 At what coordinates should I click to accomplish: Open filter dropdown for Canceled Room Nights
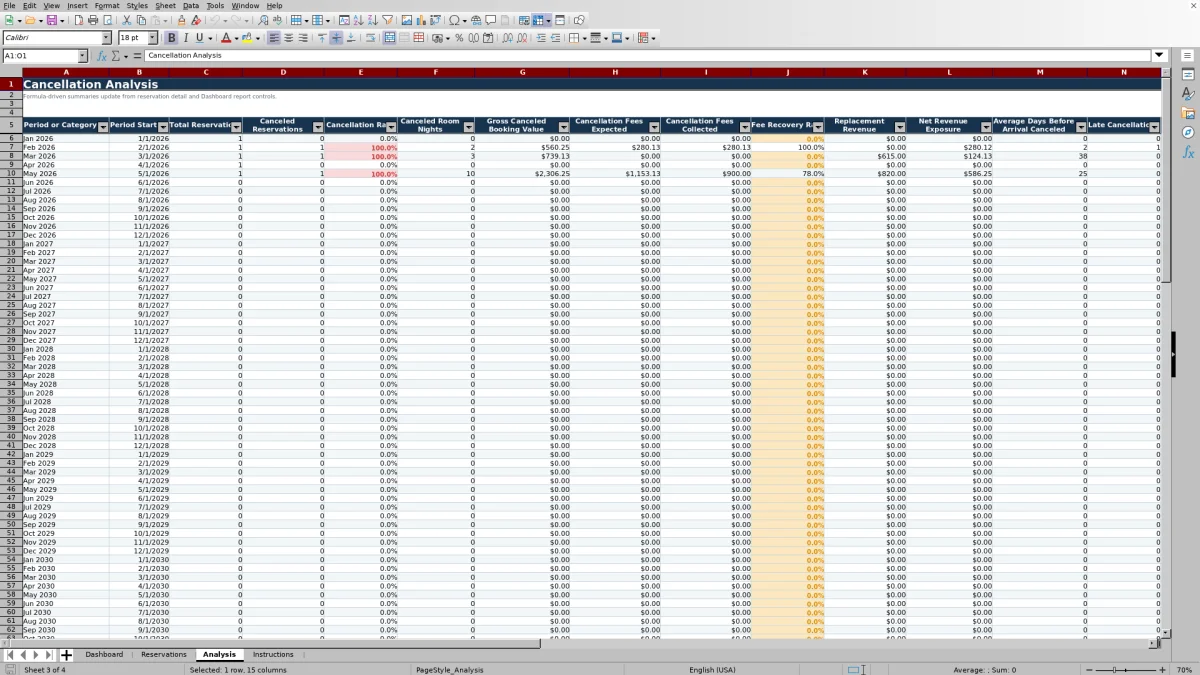click(469, 127)
